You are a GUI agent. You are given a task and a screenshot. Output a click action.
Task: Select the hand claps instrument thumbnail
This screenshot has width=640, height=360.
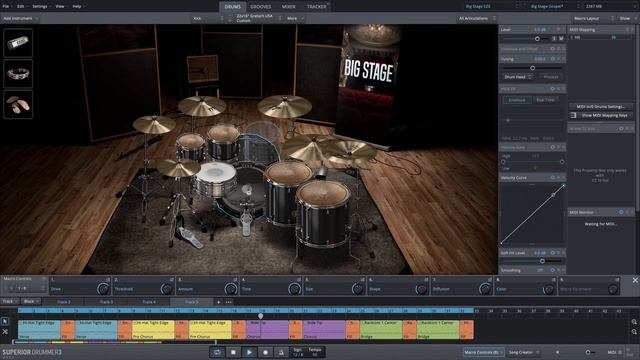(18, 104)
